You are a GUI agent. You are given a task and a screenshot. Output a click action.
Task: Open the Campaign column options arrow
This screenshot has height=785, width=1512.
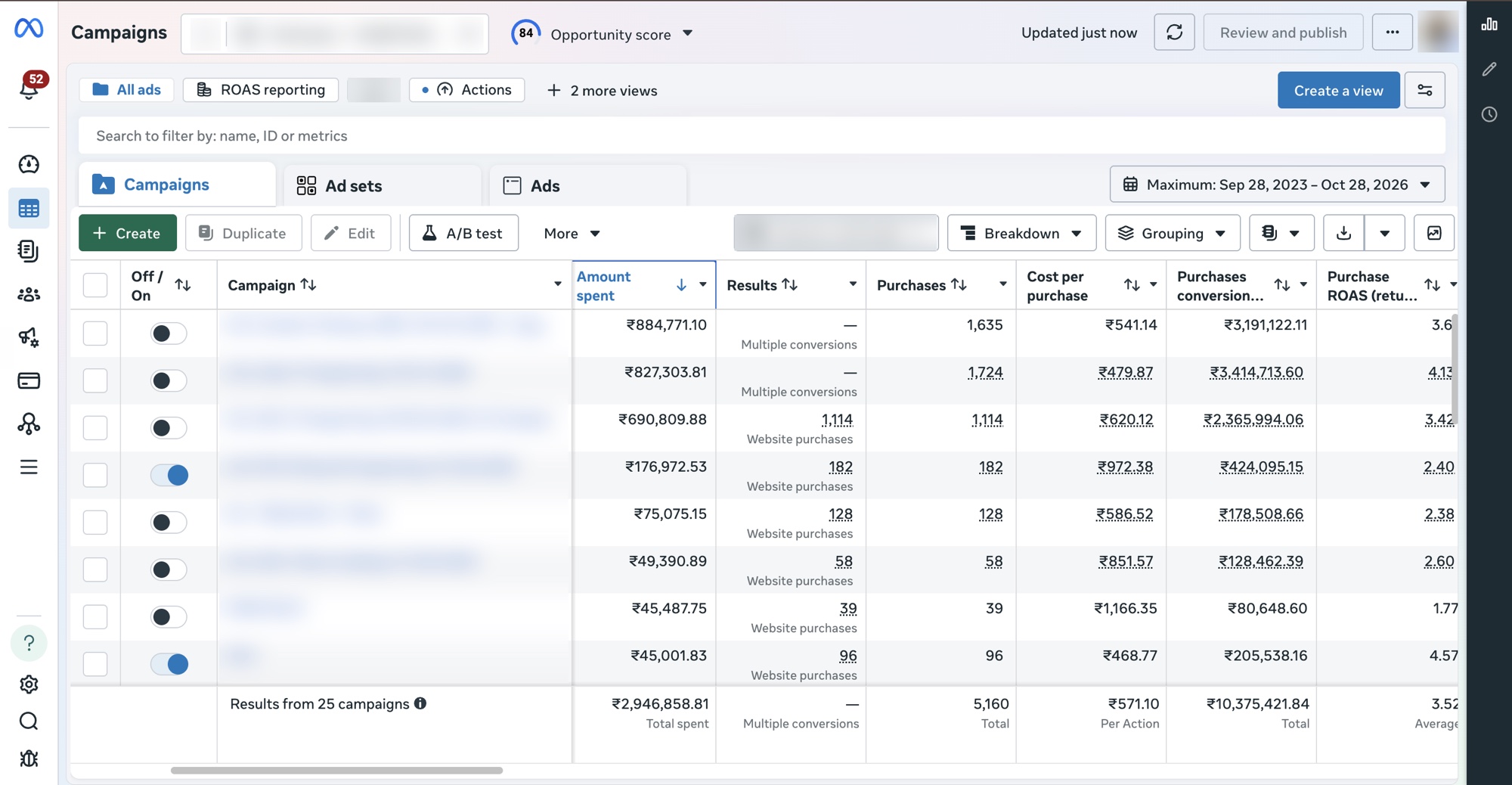[558, 285]
